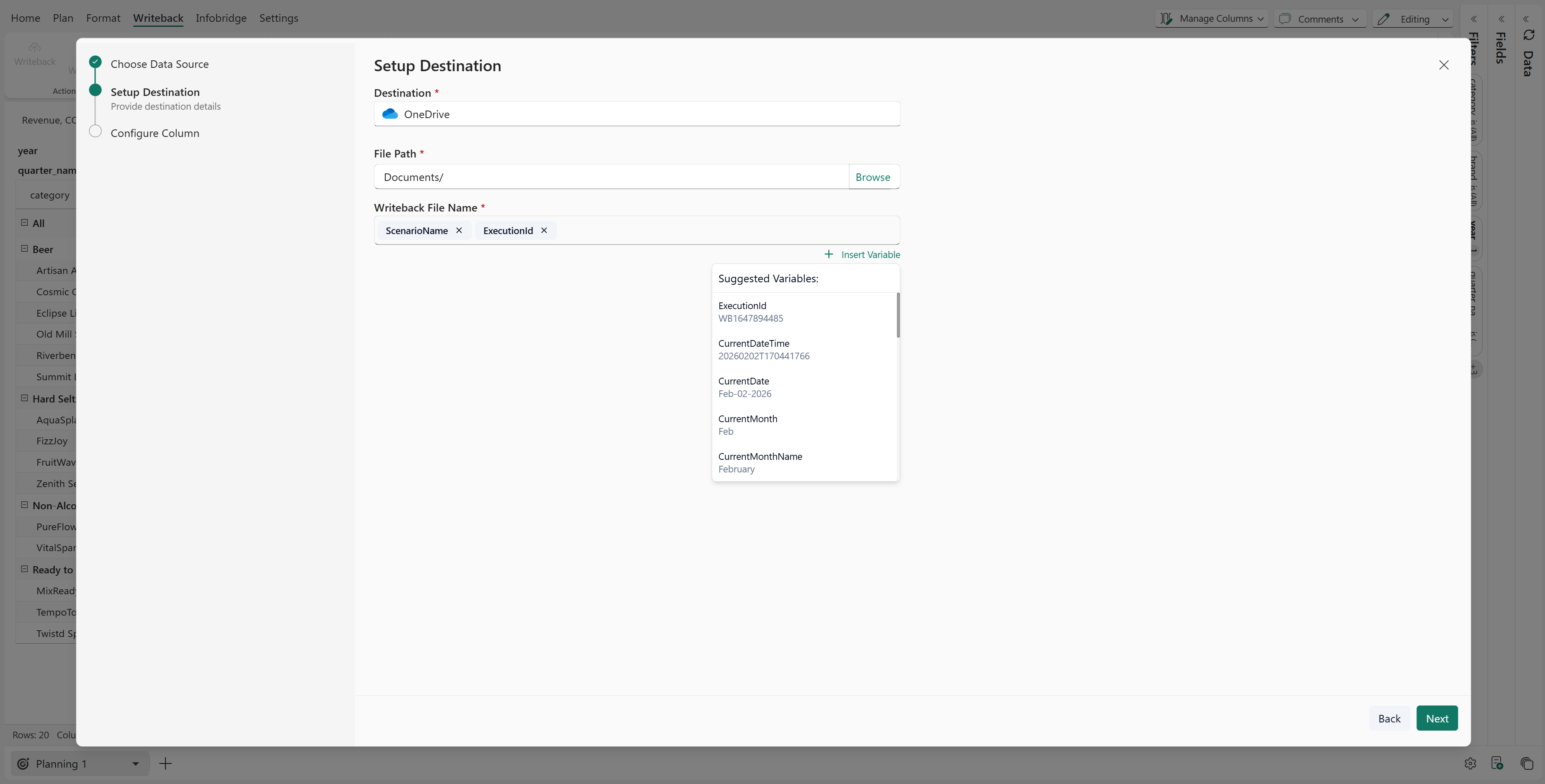
Task: Open the Infobridge tab
Action: [221, 18]
